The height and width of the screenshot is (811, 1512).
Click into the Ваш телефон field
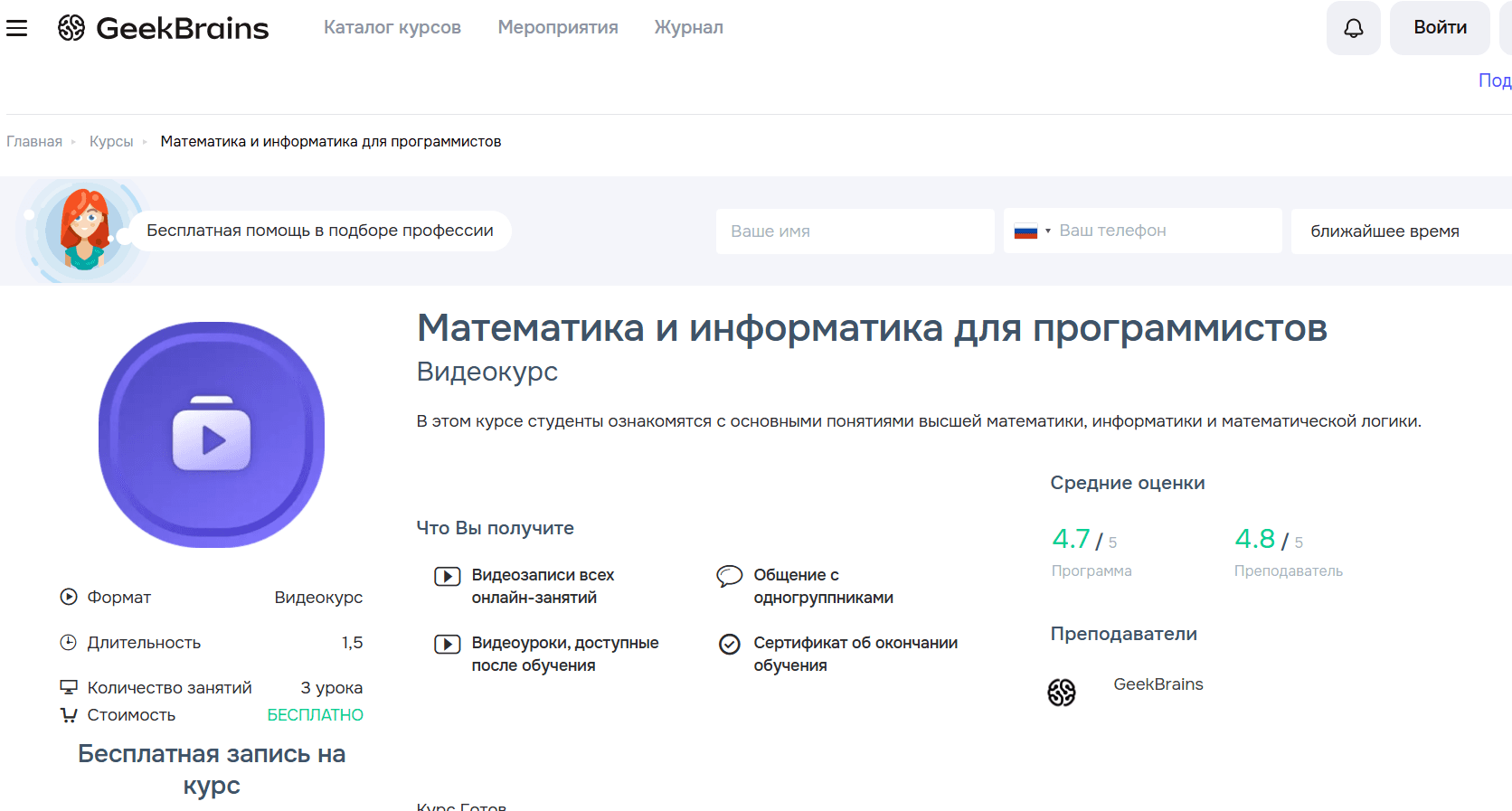point(1165,231)
